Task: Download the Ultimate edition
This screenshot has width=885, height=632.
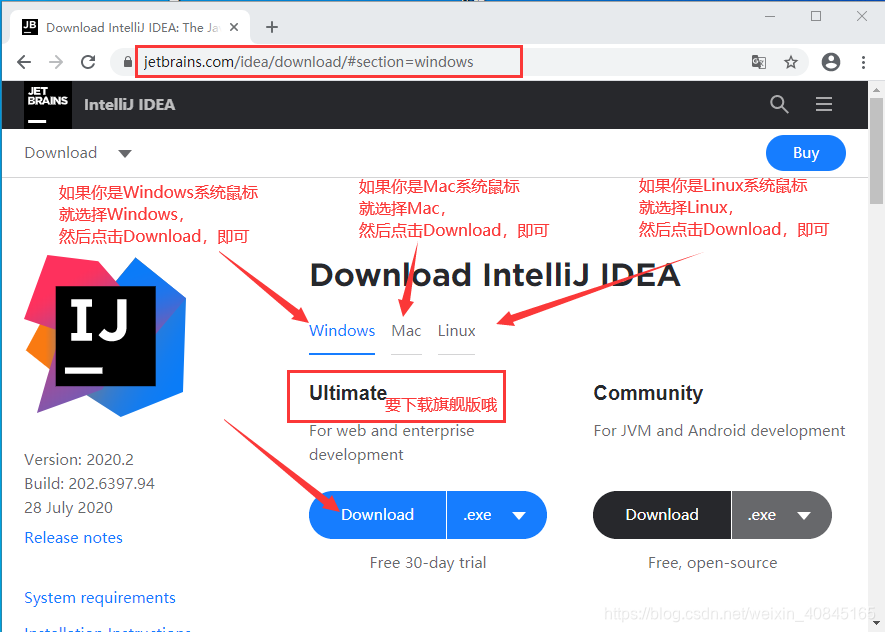Action: click(x=378, y=515)
